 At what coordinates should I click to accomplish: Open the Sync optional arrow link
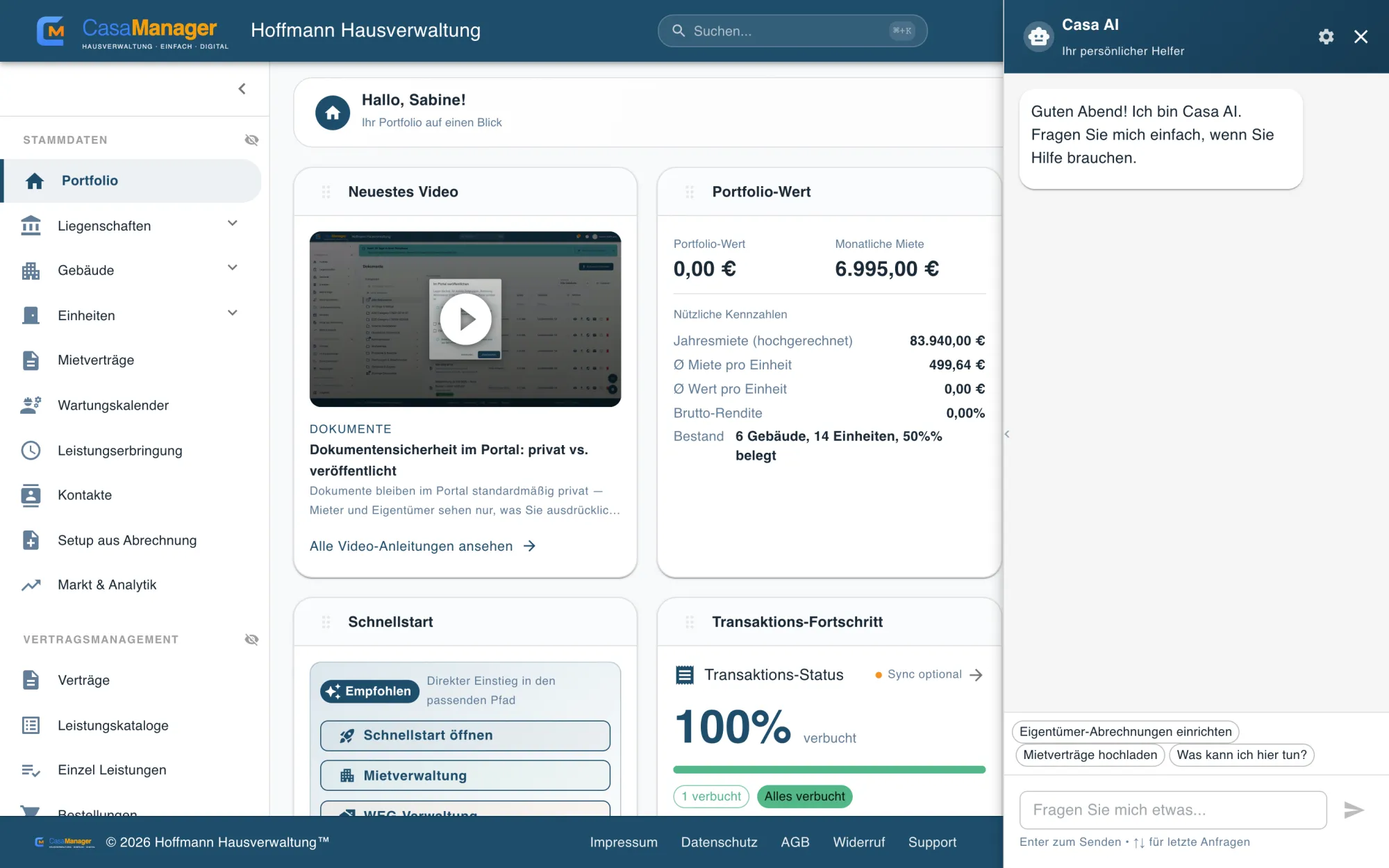click(976, 675)
